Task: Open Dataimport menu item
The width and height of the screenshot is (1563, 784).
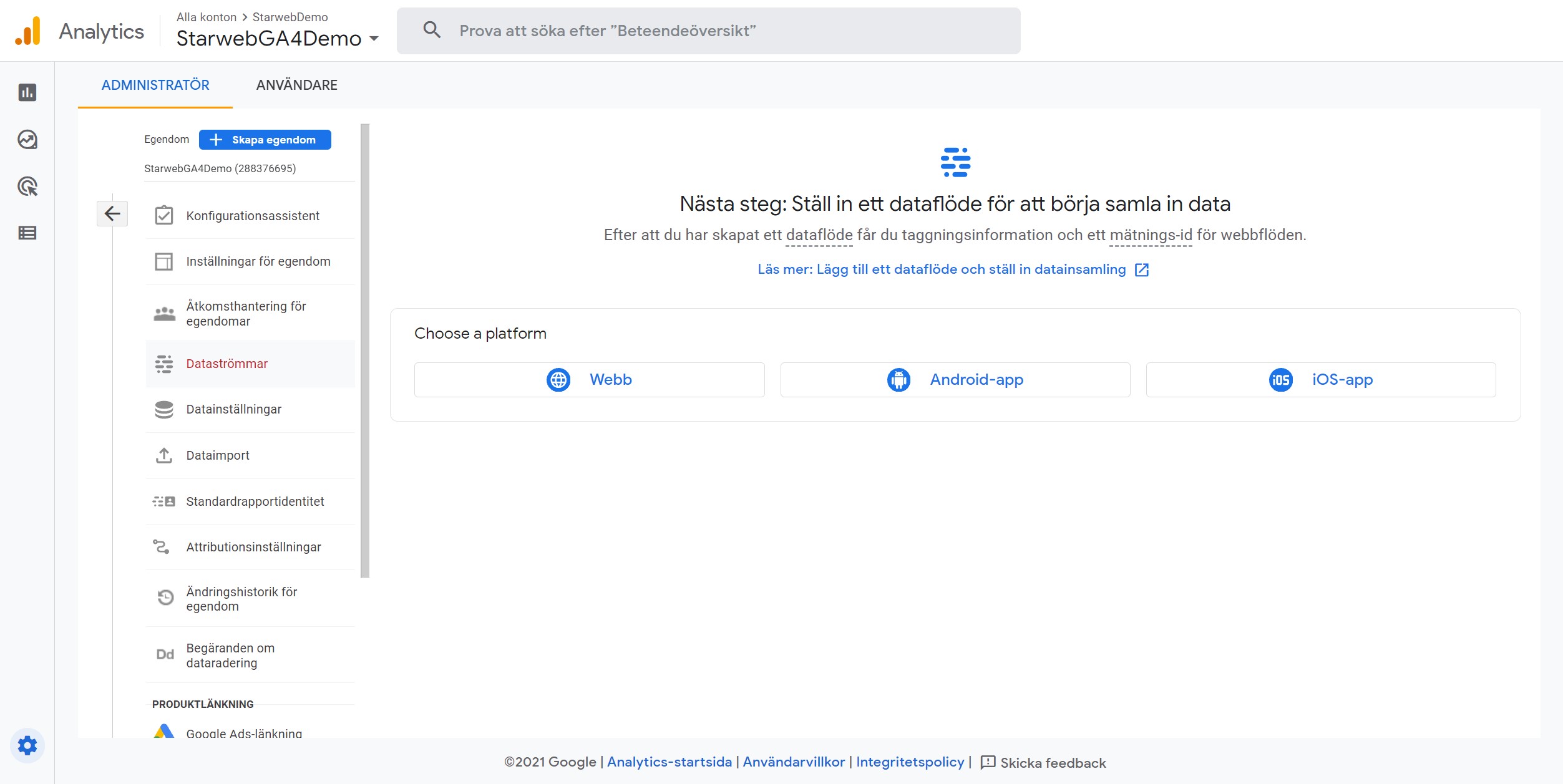Action: click(x=250, y=455)
